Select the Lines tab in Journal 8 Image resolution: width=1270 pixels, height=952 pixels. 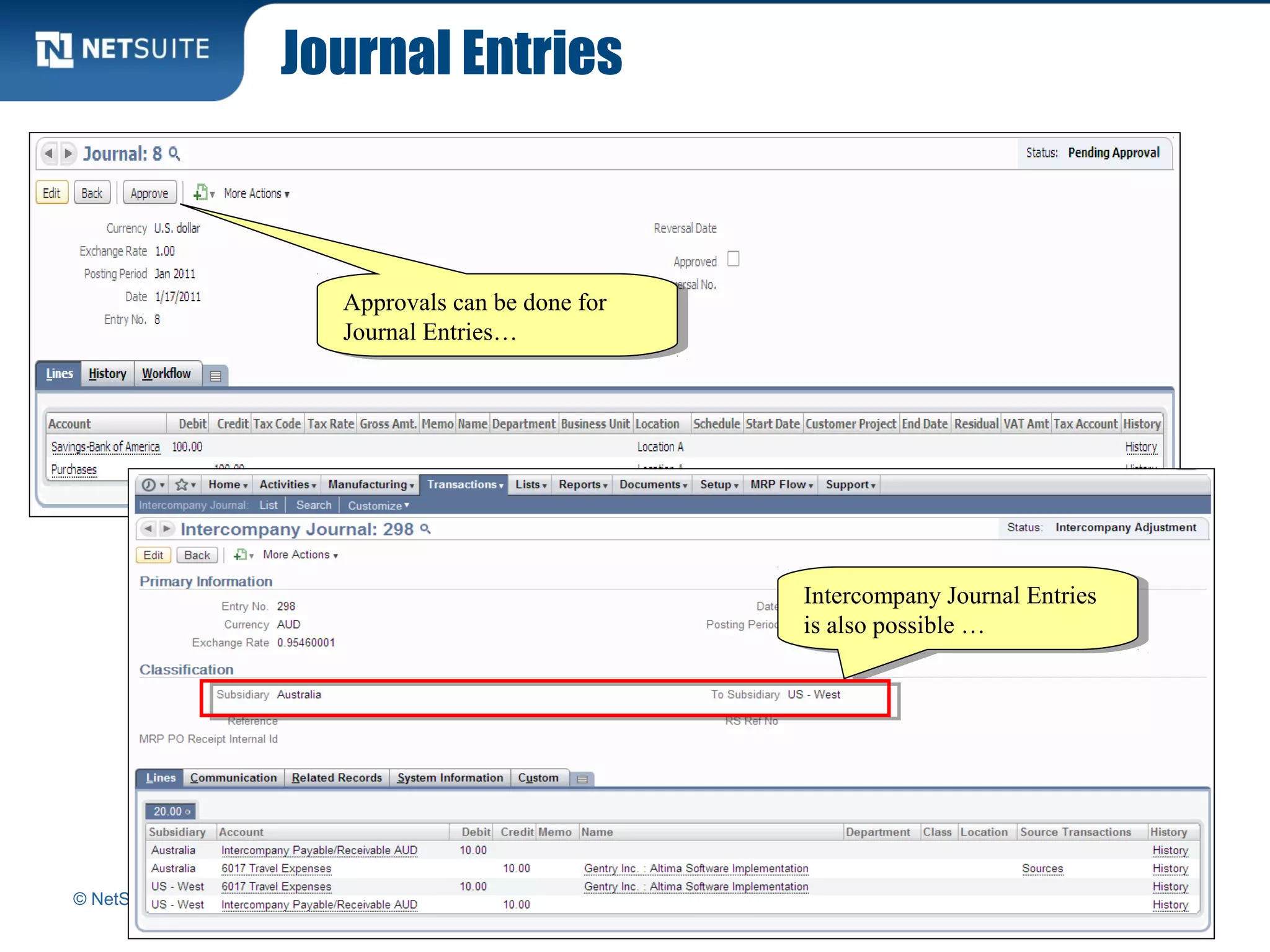(59, 374)
